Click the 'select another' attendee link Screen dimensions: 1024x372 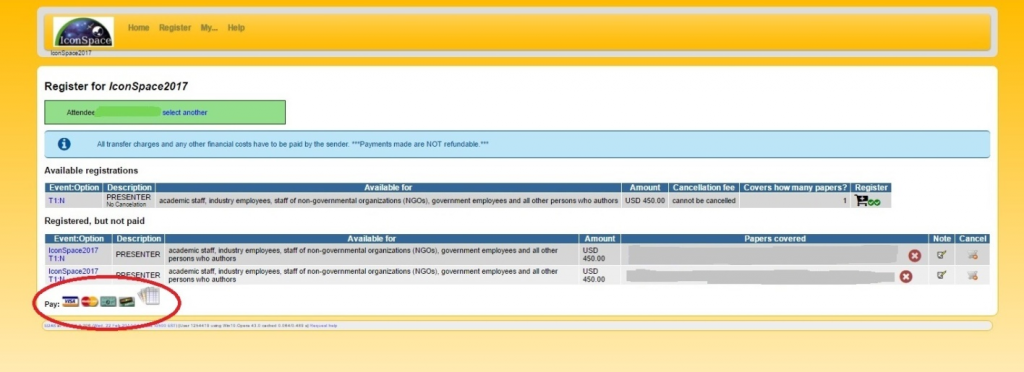[185, 112]
